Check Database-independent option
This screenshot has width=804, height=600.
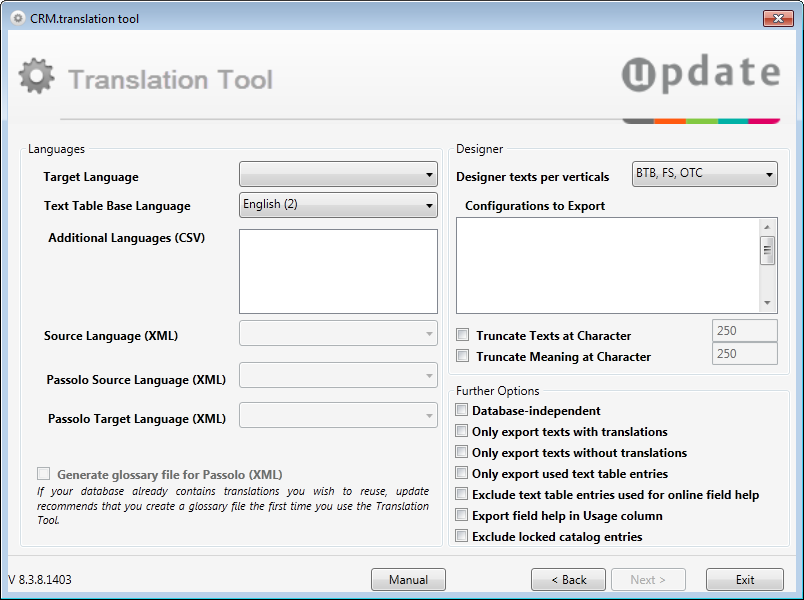point(461,410)
